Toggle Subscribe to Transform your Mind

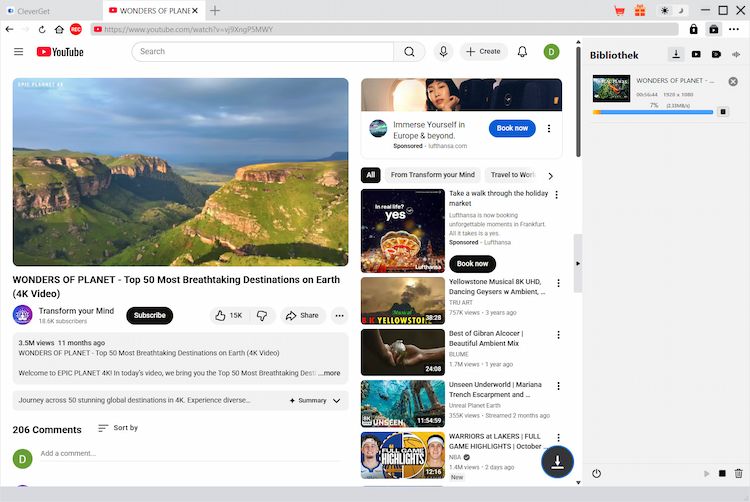(149, 315)
